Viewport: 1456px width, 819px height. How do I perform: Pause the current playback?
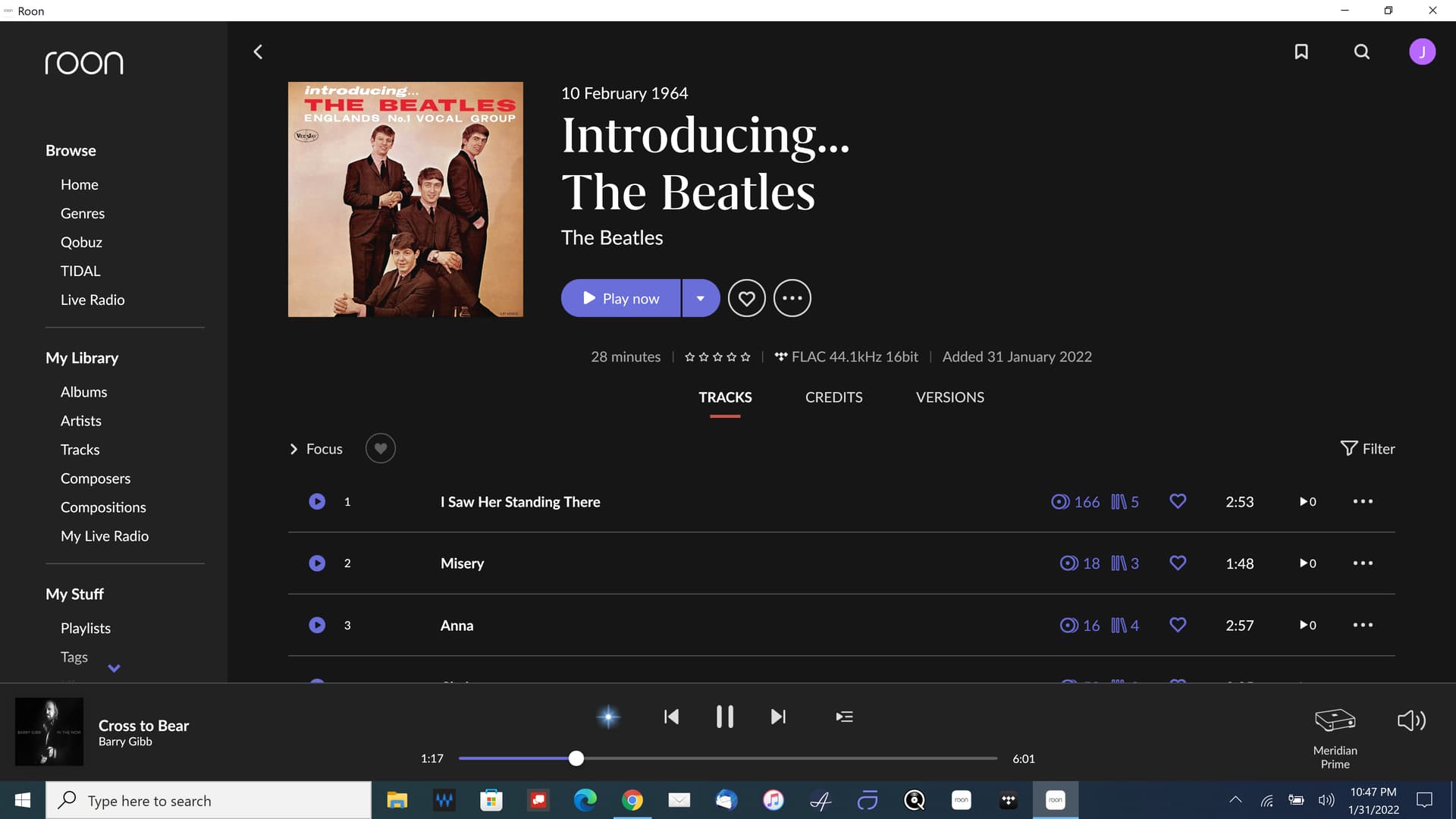[x=725, y=717]
